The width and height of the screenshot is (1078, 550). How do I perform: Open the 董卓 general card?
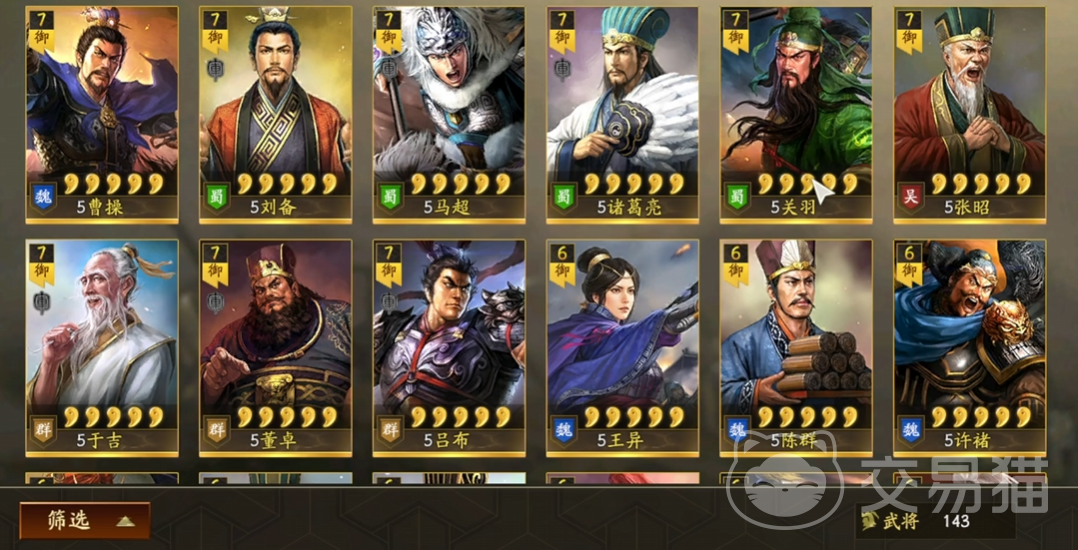(276, 348)
